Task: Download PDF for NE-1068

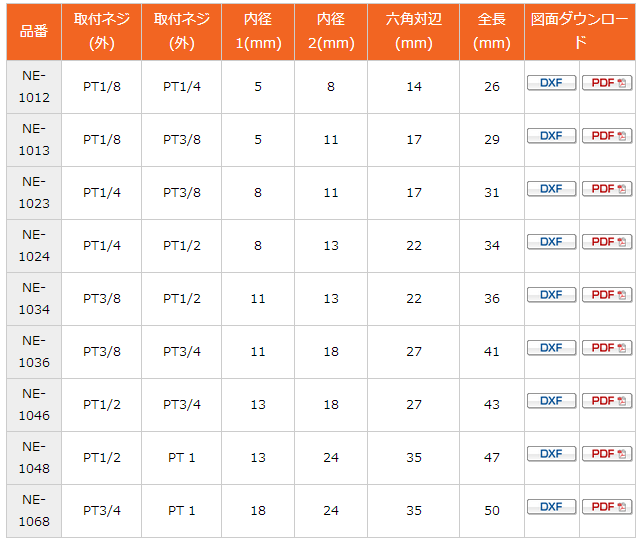Action: 607,507
